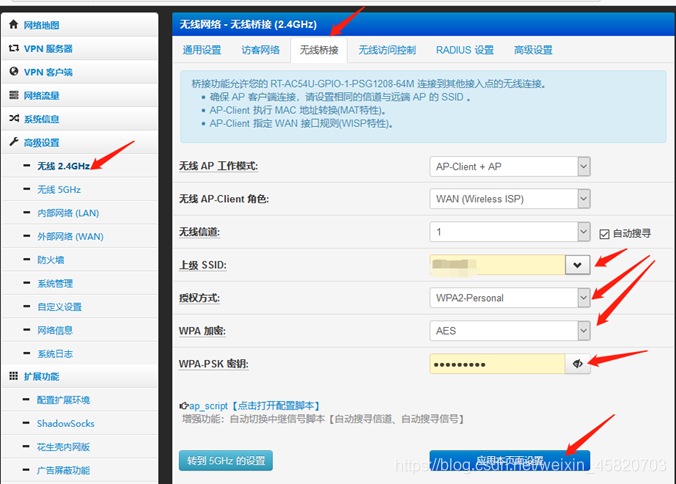Open the 自定义设置 page
Viewport: 676px width, 484px height.
tap(59, 307)
